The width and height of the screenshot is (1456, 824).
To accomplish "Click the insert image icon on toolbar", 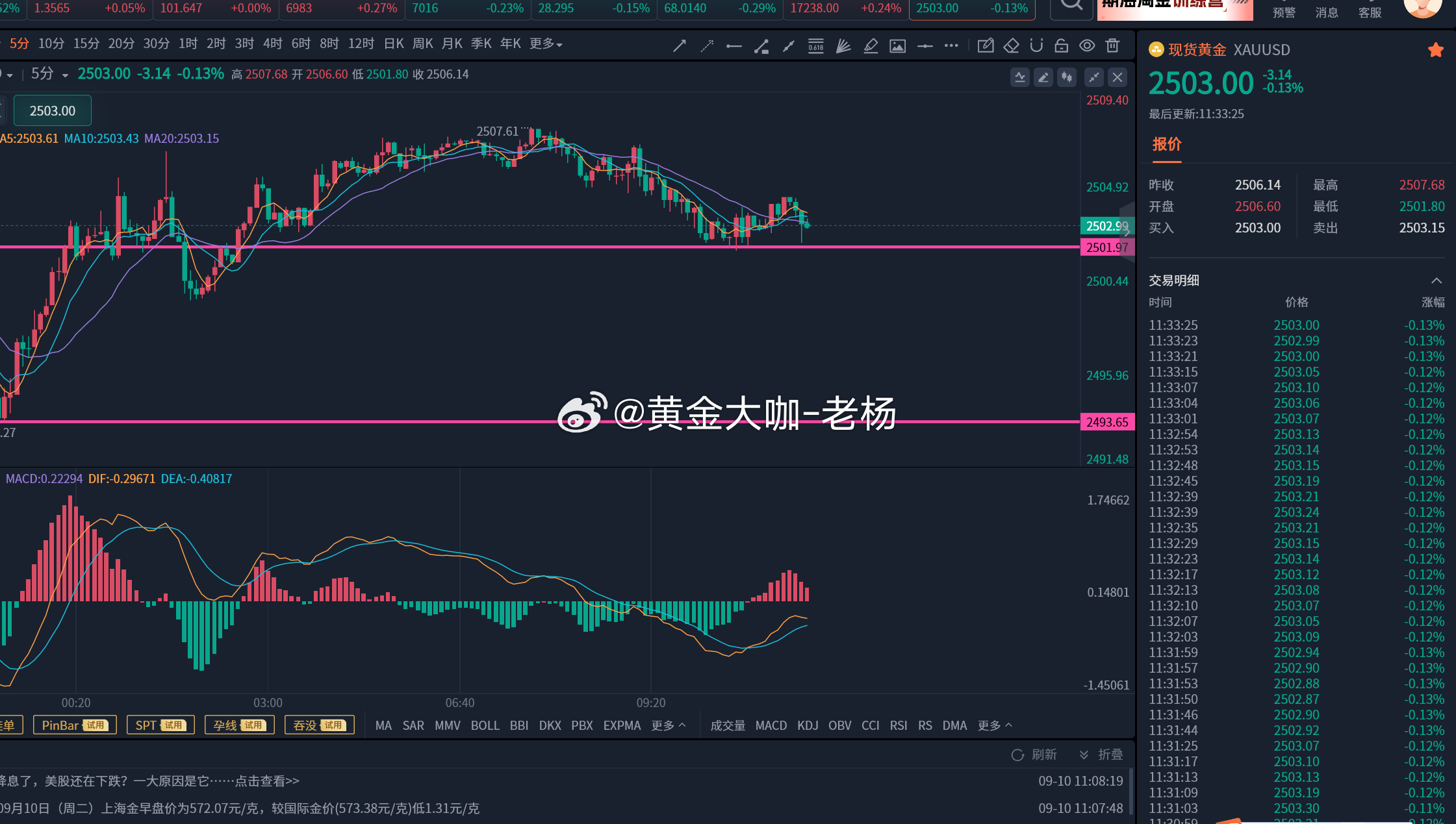I will pyautogui.click(x=897, y=45).
